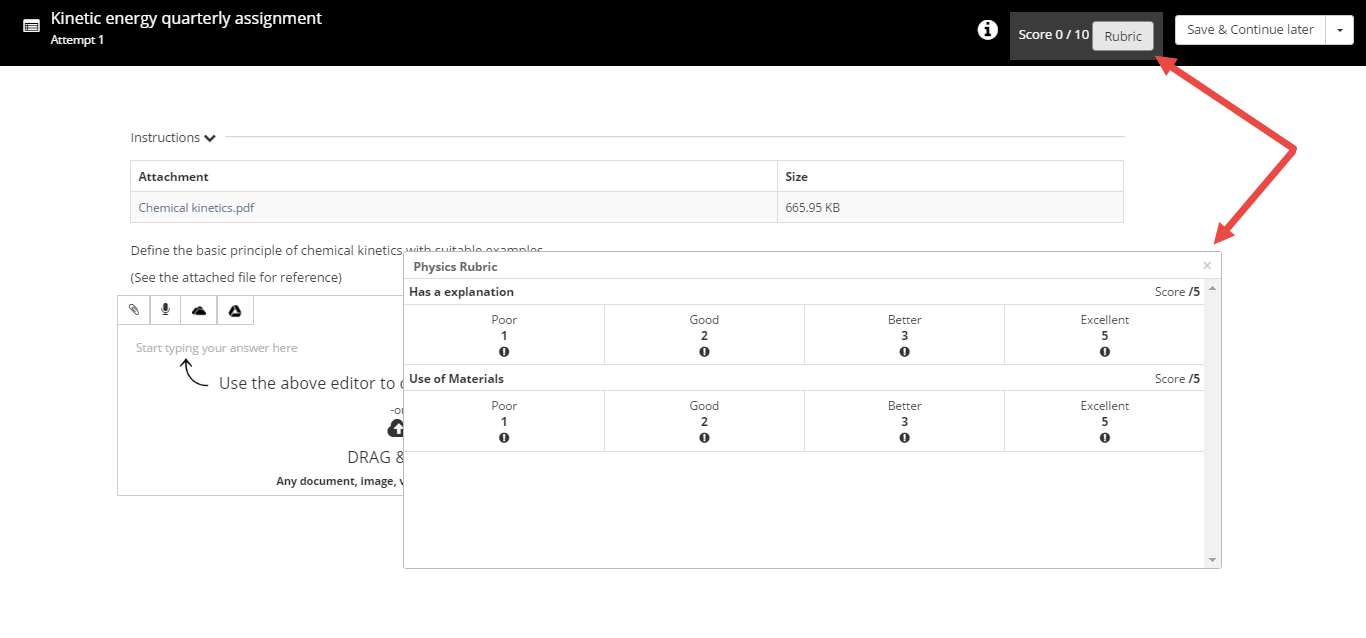The height and width of the screenshot is (638, 1366).
Task: Select the microphone audio recording icon
Action: click(x=166, y=310)
